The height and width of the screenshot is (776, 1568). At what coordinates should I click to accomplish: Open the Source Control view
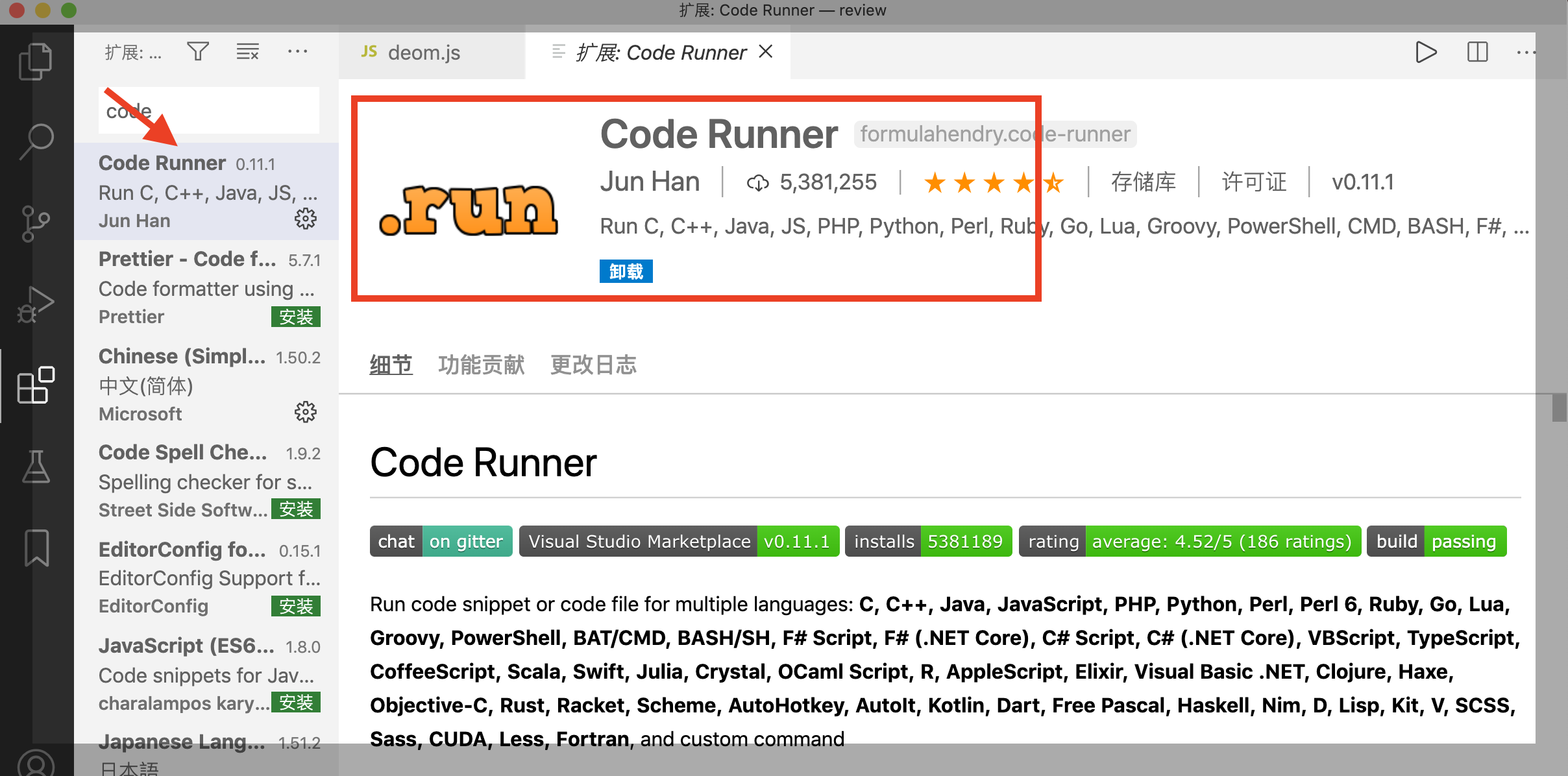36,223
